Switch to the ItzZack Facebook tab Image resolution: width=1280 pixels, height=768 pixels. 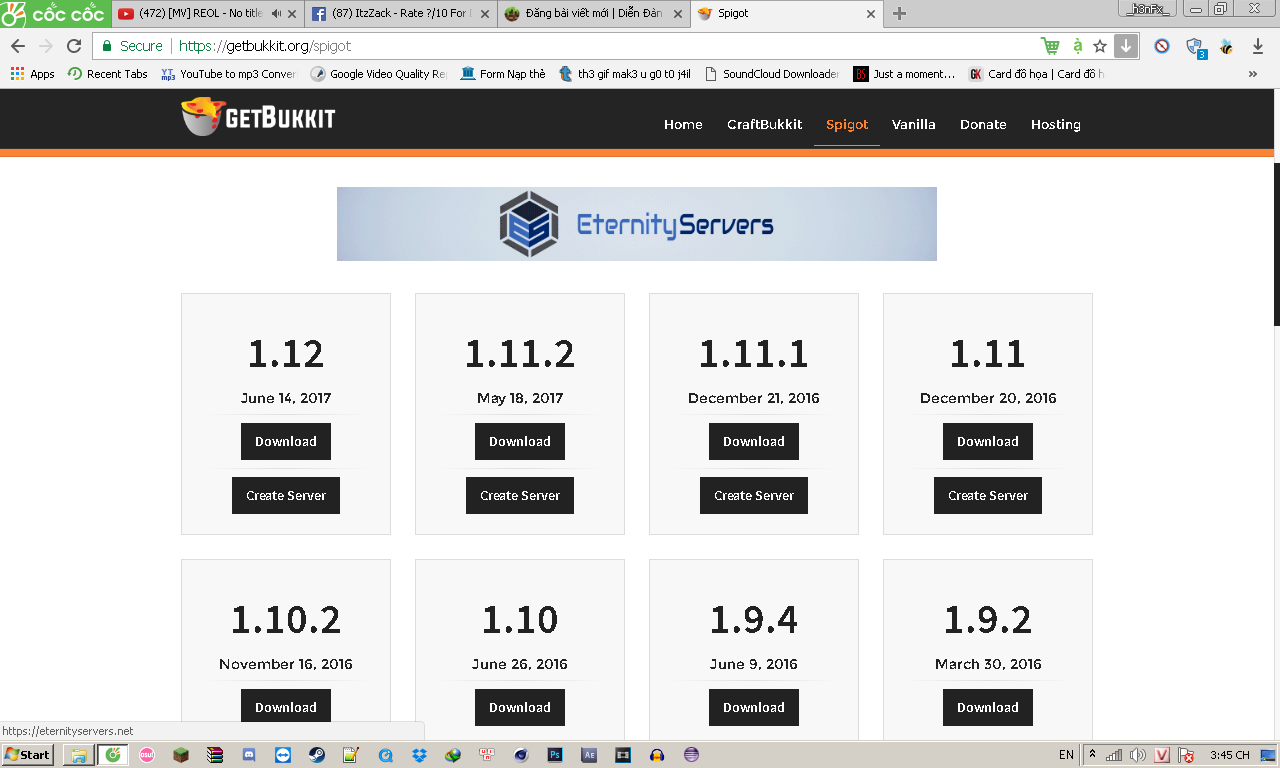point(400,14)
